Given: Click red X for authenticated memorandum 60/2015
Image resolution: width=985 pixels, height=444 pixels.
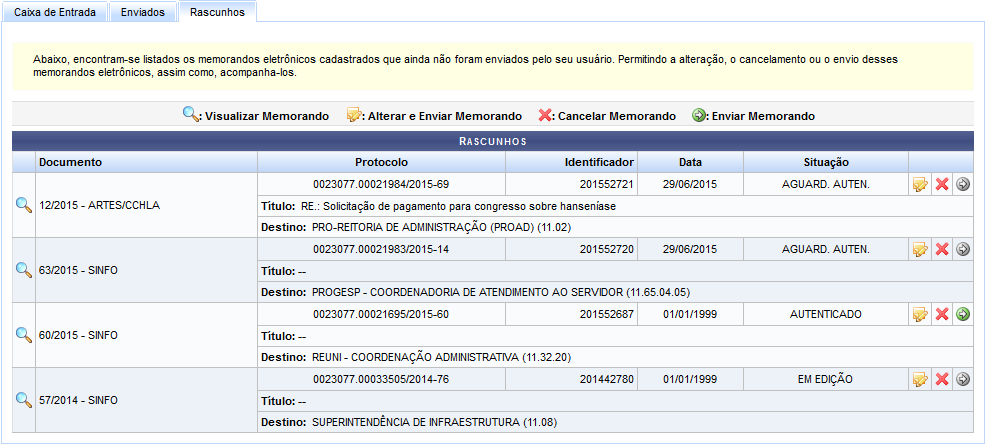Looking at the screenshot, I should (x=941, y=314).
